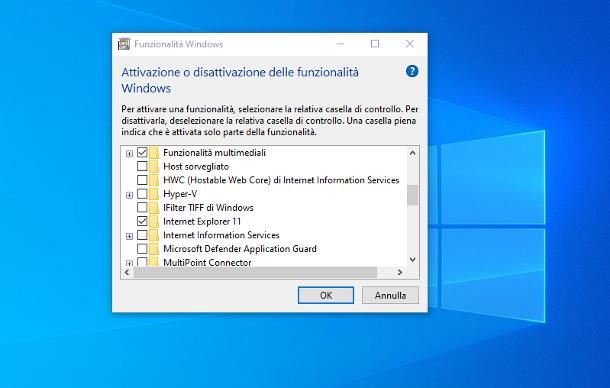Image resolution: width=610 pixels, height=388 pixels.
Task: Click the vertical scrollbar up arrow
Action: (412, 153)
